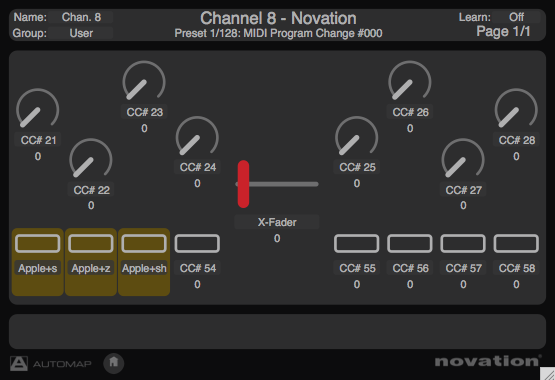The width and height of the screenshot is (555, 380).
Task: Open the Group field showing User
Action: [x=81, y=33]
